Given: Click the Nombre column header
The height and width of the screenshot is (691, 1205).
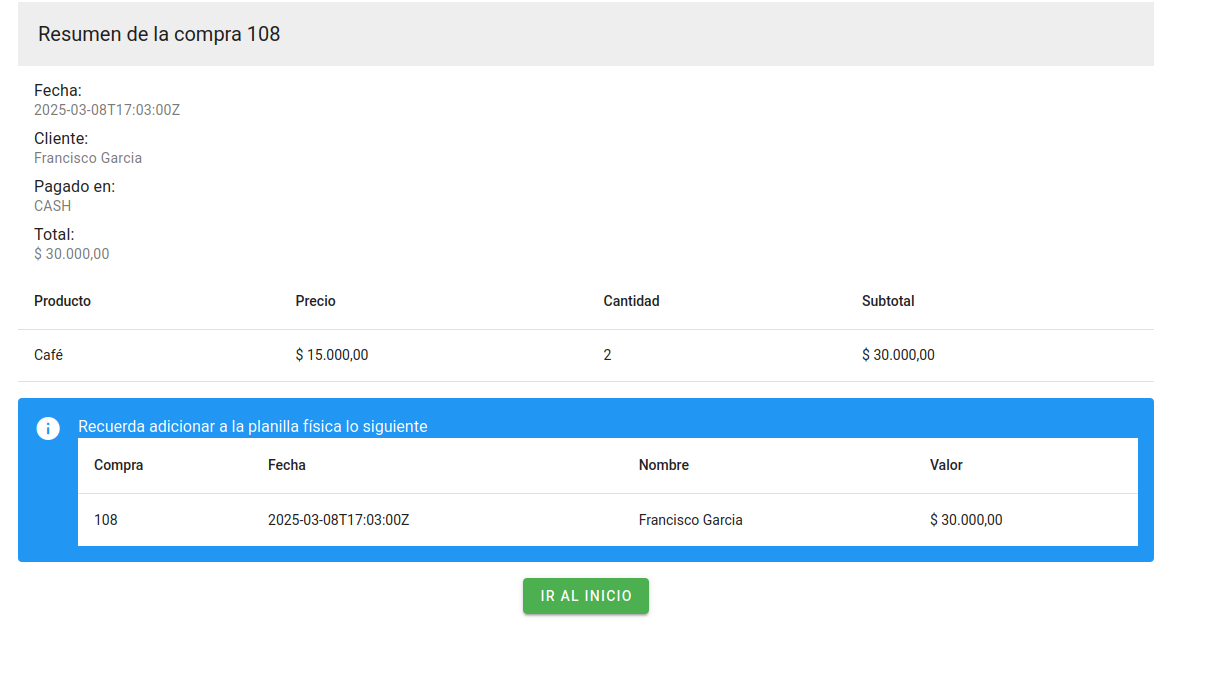Looking at the screenshot, I should [x=663, y=465].
